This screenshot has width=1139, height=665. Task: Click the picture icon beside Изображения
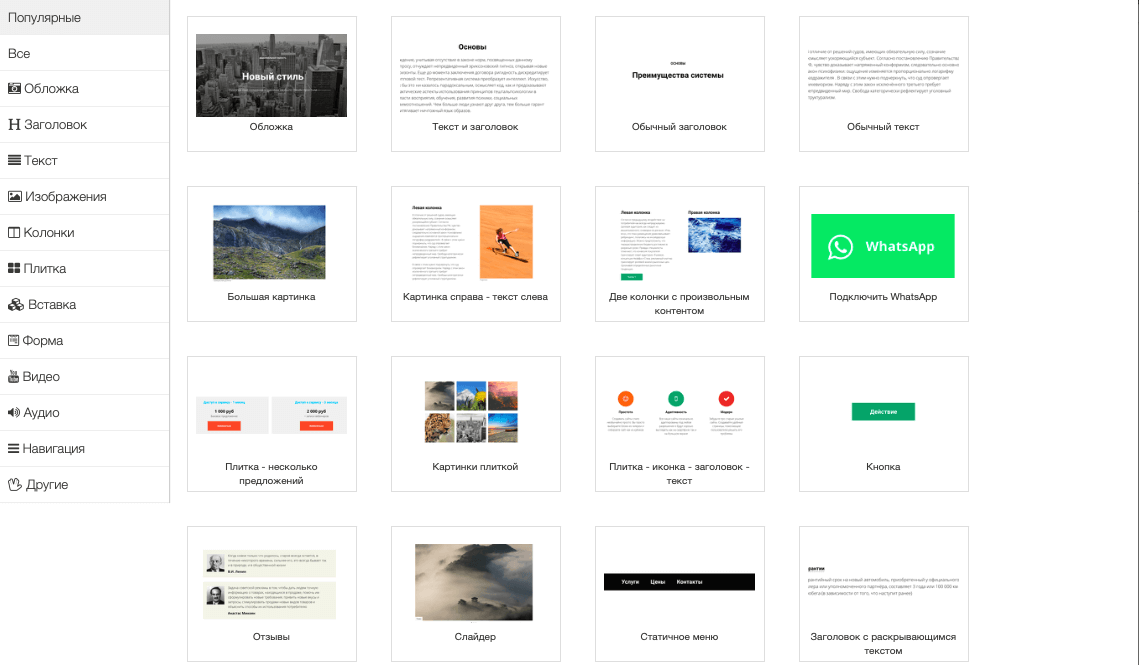click(15, 196)
